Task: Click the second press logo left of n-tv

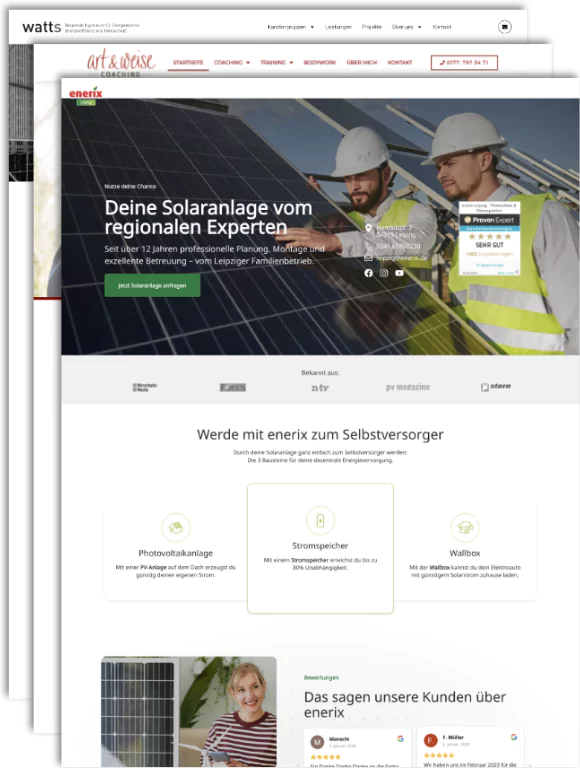Action: click(x=233, y=387)
